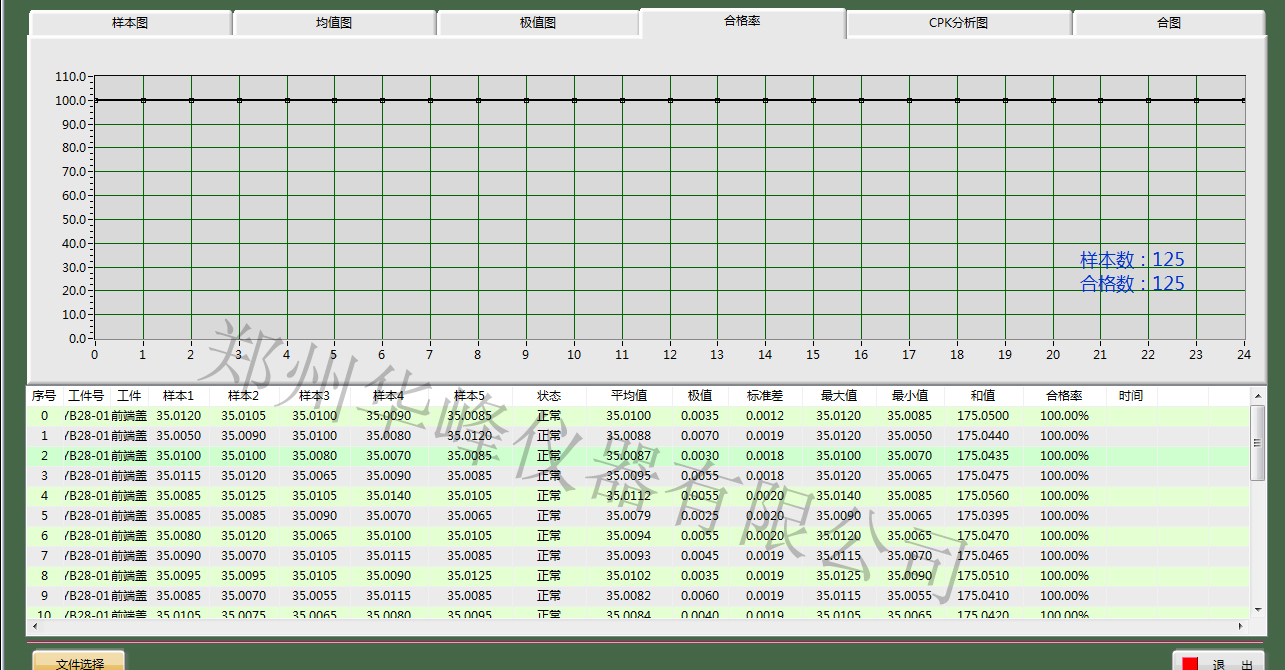Click the 平均值 column header
The image size is (1285, 670).
628,396
